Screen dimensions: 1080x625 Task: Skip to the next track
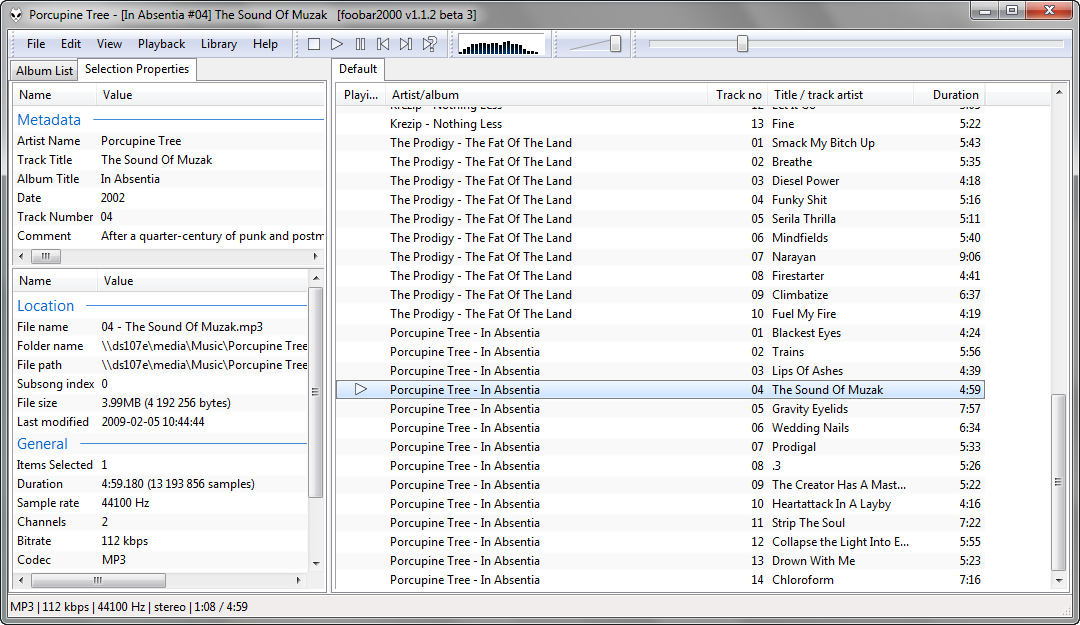(406, 44)
